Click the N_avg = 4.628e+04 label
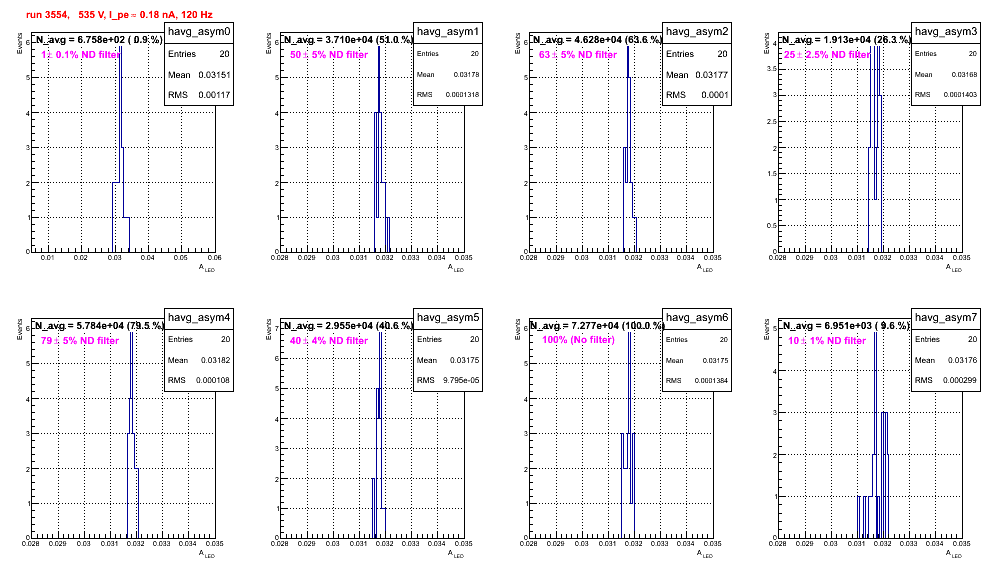The height and width of the screenshot is (572, 996). click(597, 39)
